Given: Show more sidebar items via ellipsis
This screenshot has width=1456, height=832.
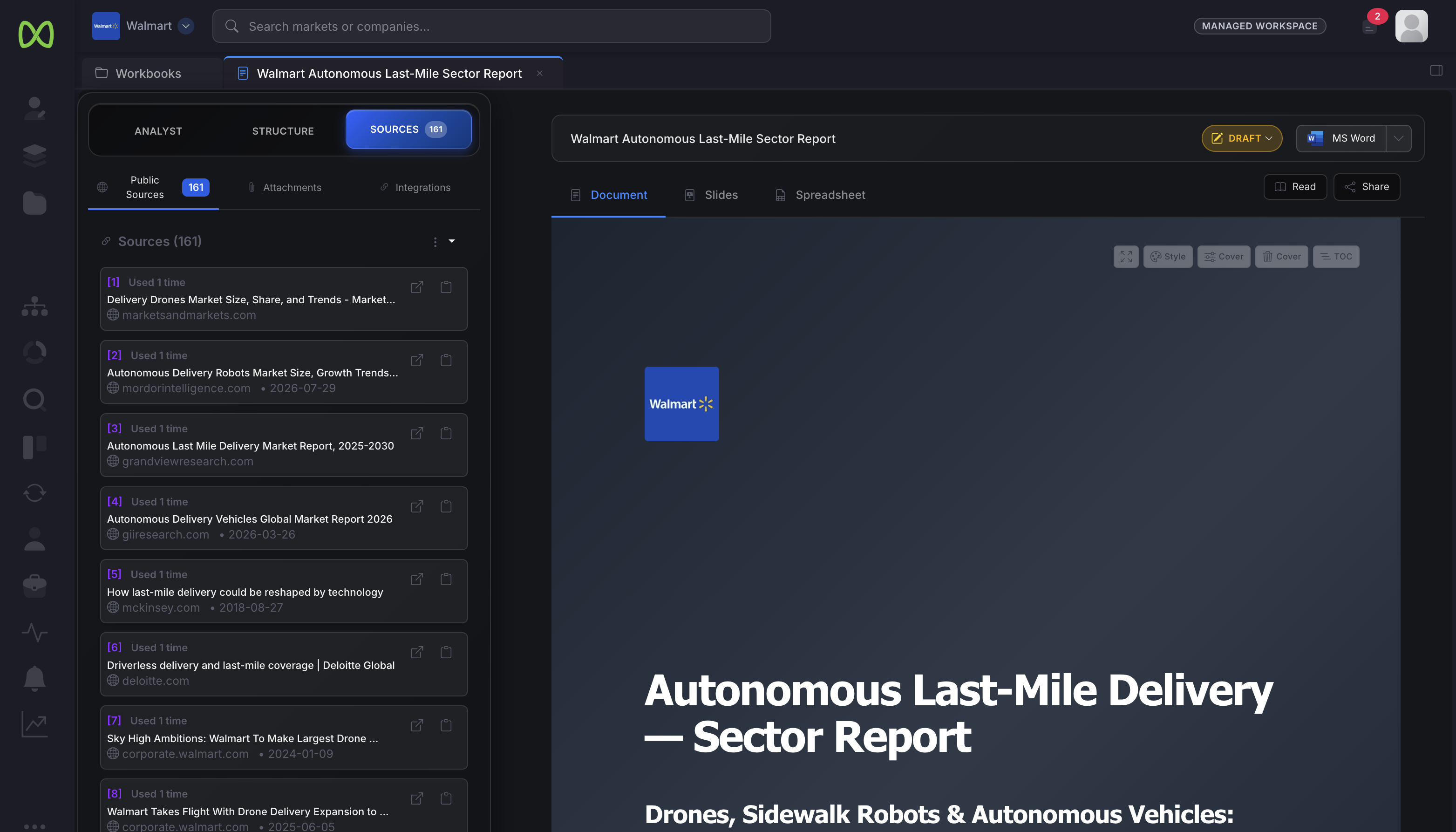Looking at the screenshot, I should (x=35, y=826).
